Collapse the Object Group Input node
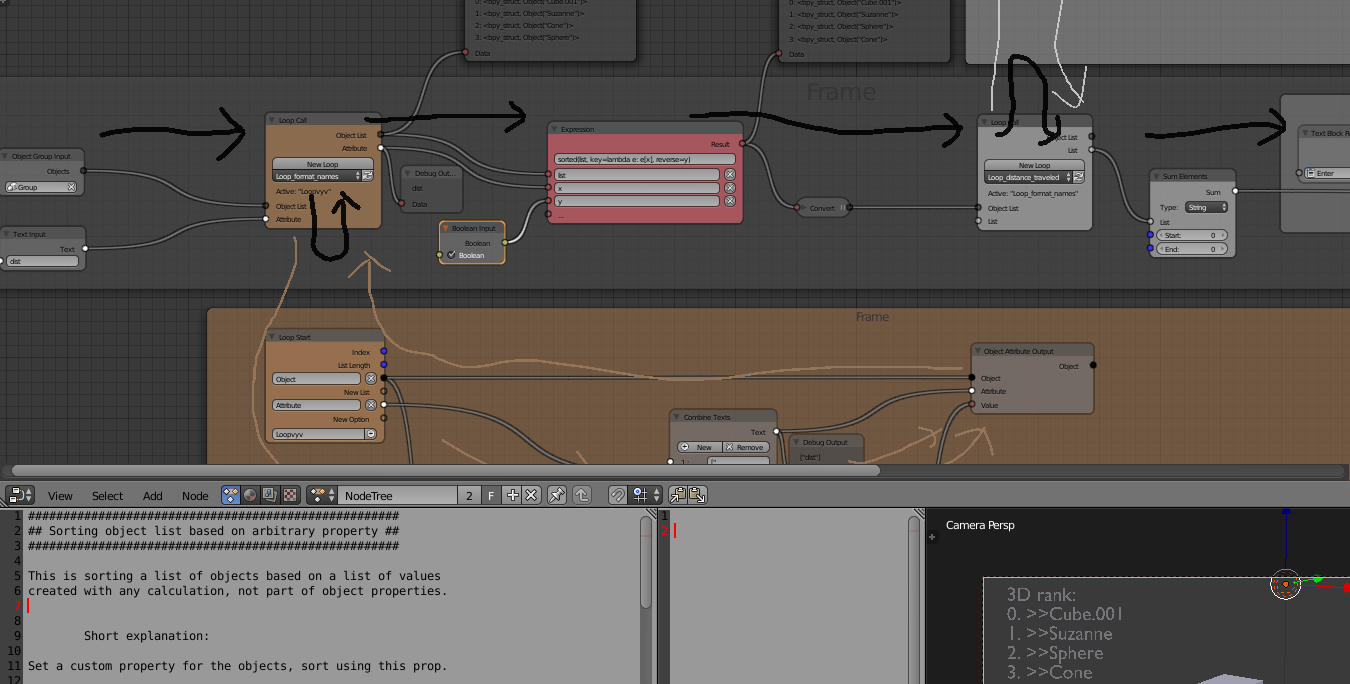This screenshot has width=1350, height=684. tap(5, 156)
